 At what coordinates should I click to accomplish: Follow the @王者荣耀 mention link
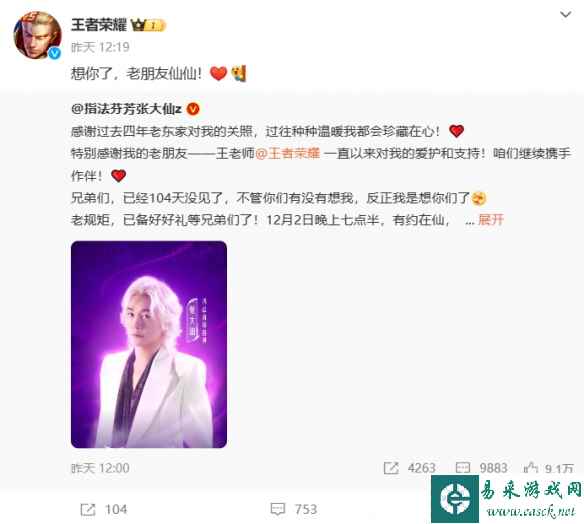pyautogui.click(x=288, y=153)
